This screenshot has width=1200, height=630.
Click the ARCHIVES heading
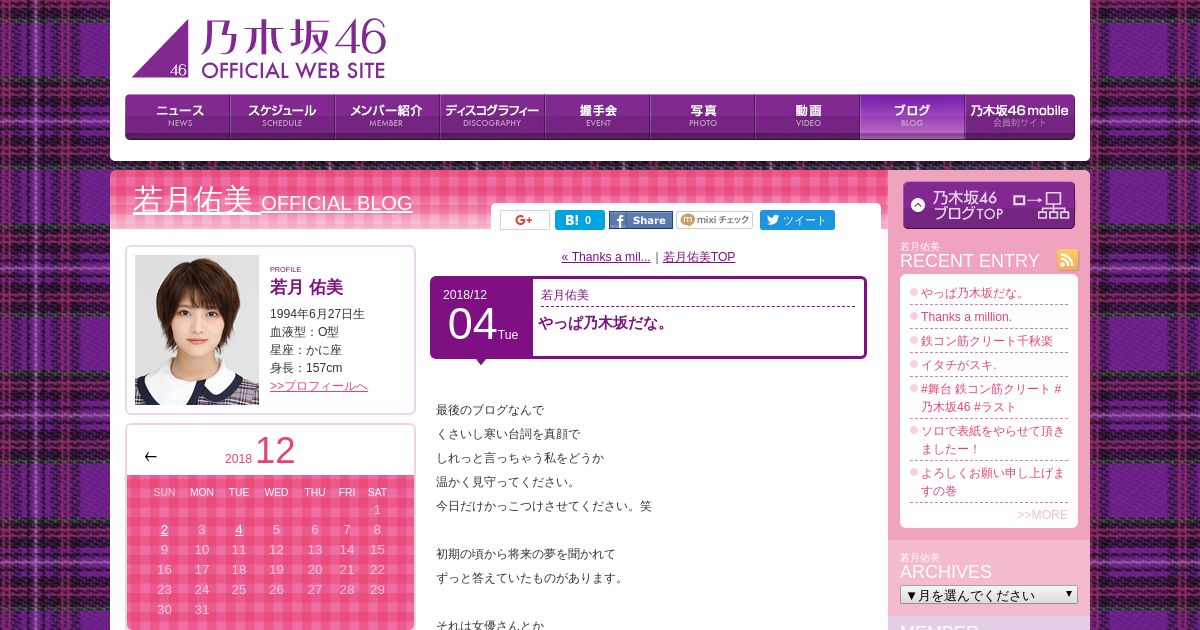tap(946, 572)
